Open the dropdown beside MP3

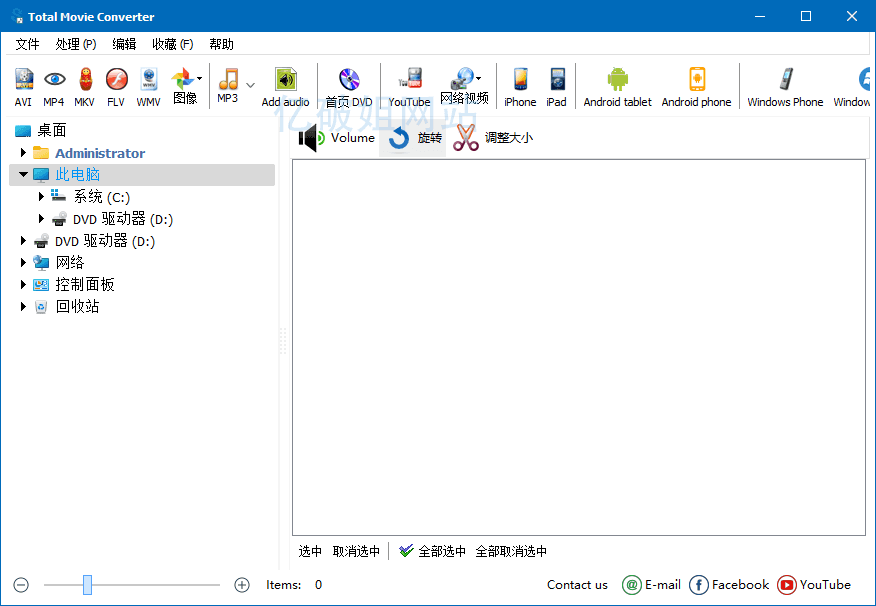point(250,85)
